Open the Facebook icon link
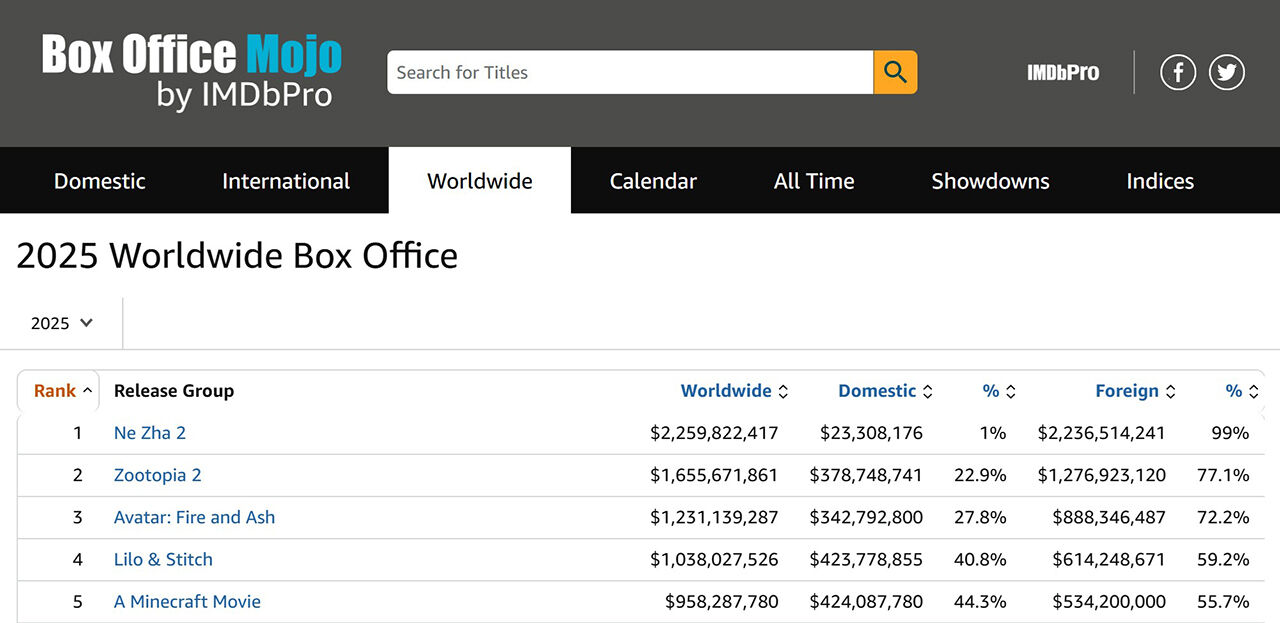1280x623 pixels. pyautogui.click(x=1178, y=72)
